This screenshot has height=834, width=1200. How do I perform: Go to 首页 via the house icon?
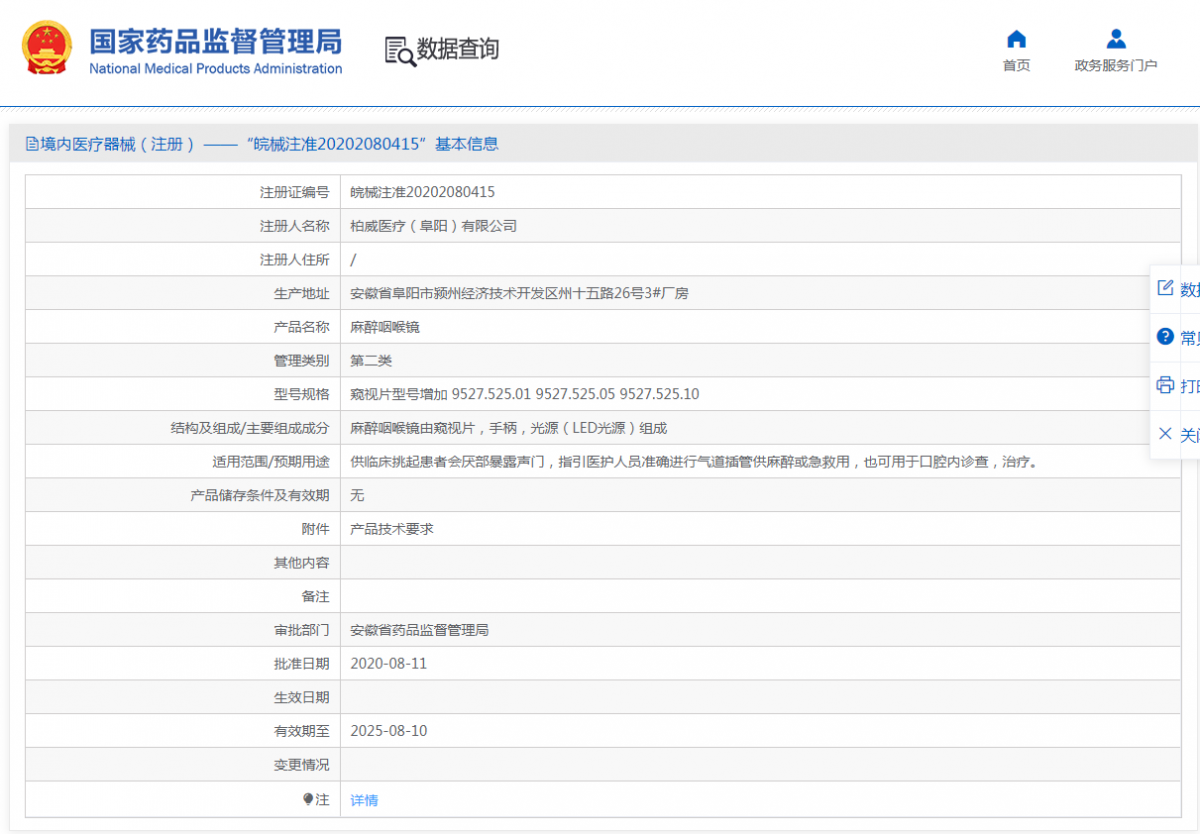click(x=1016, y=39)
